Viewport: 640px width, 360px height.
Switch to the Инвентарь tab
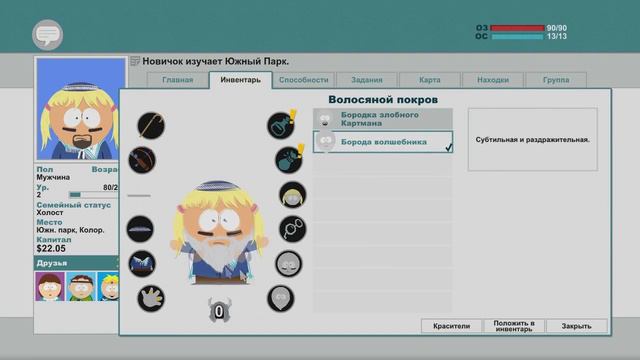coord(240,80)
